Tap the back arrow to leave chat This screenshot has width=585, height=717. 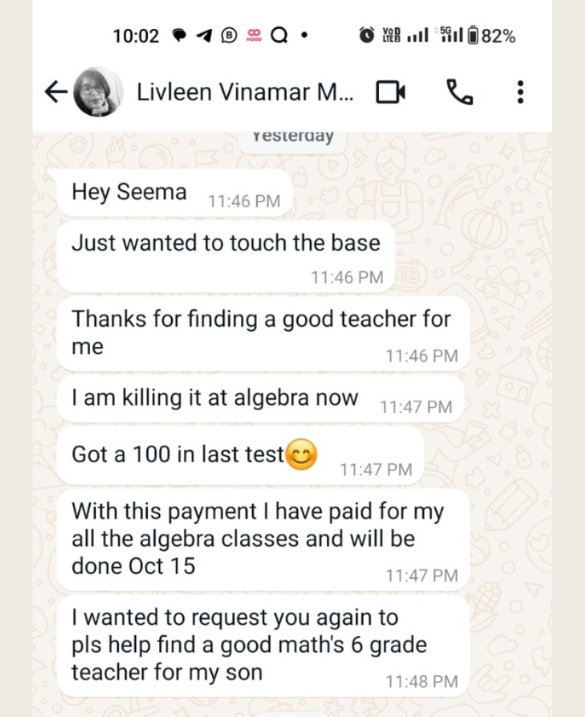(56, 92)
